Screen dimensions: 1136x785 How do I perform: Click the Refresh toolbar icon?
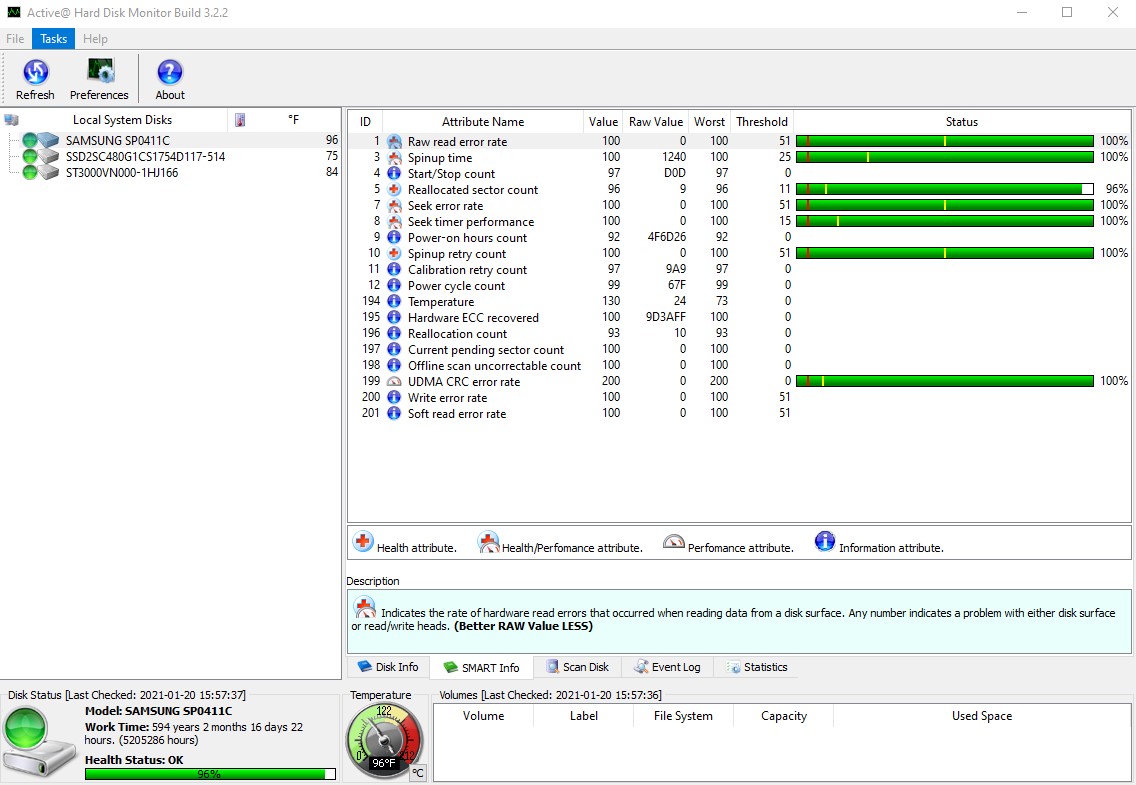[x=35, y=72]
